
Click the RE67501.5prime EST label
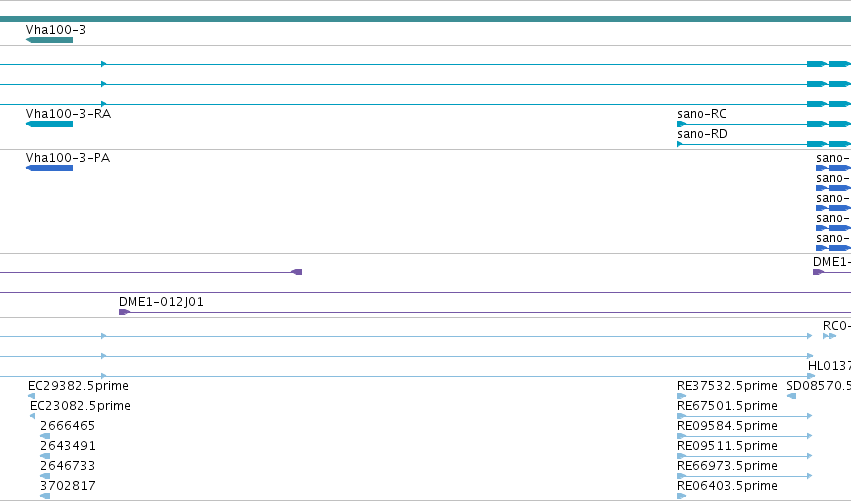pyautogui.click(x=727, y=406)
